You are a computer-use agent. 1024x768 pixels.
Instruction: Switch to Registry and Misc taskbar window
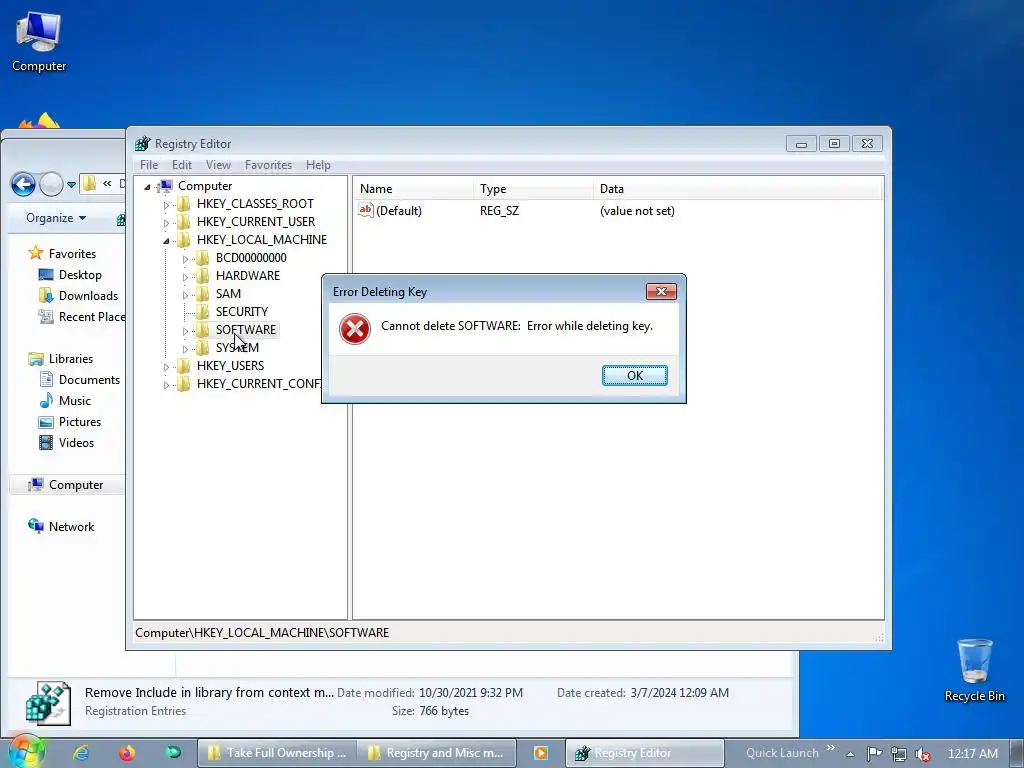pyautogui.click(x=436, y=753)
